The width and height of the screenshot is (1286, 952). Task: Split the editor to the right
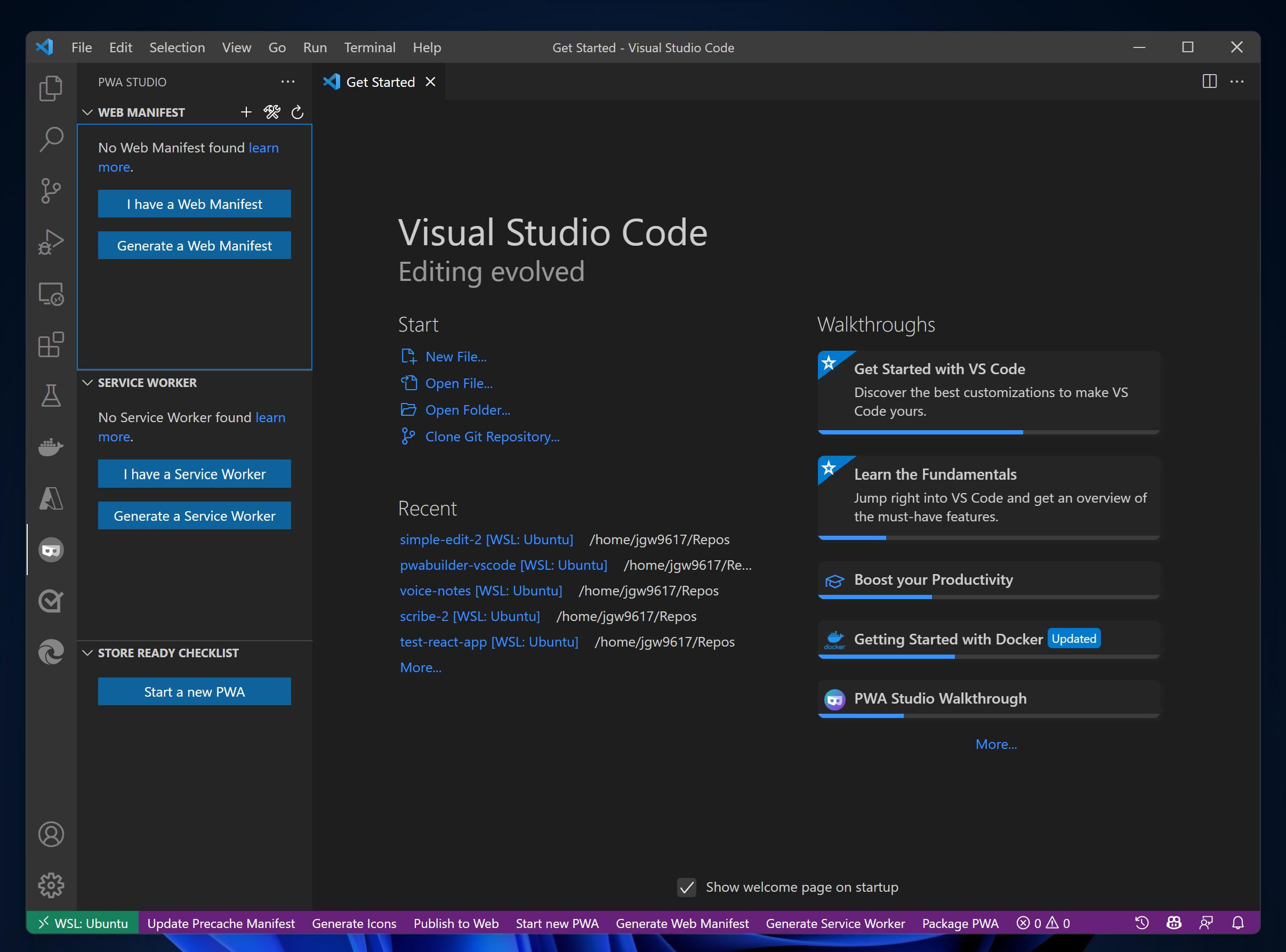tap(1209, 81)
